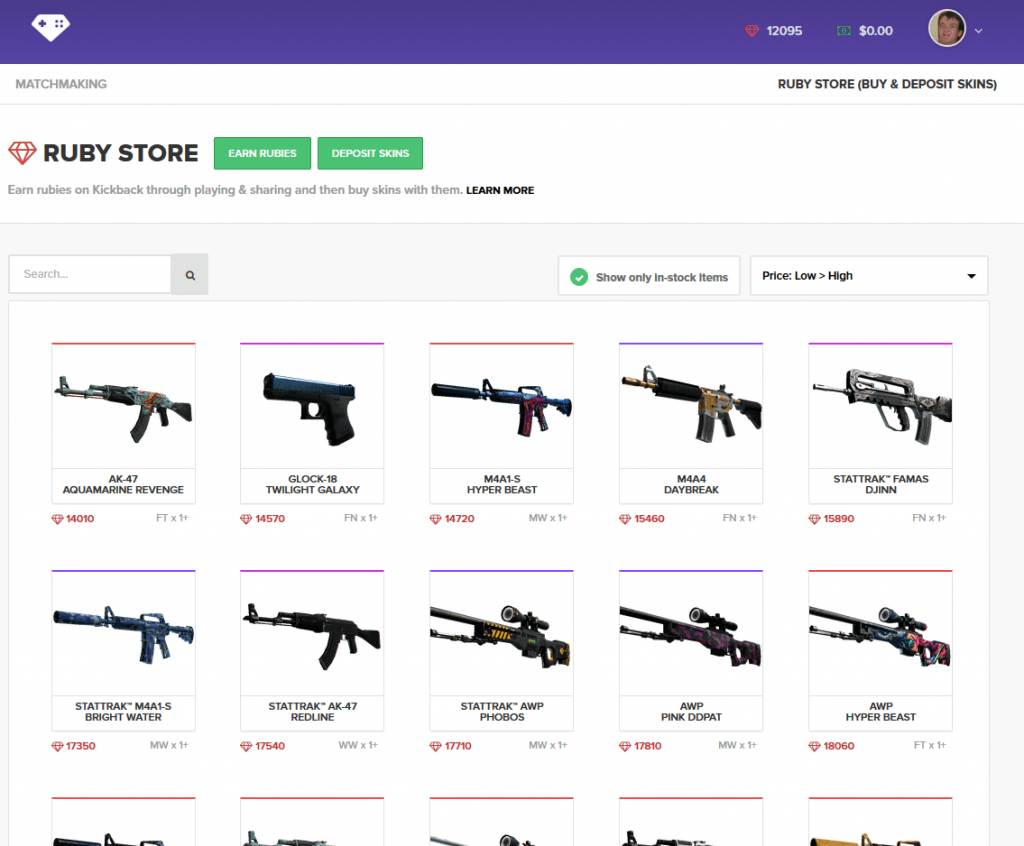The height and width of the screenshot is (846, 1024).
Task: Click the AWP Pink DDPAT name label
Action: point(691,711)
